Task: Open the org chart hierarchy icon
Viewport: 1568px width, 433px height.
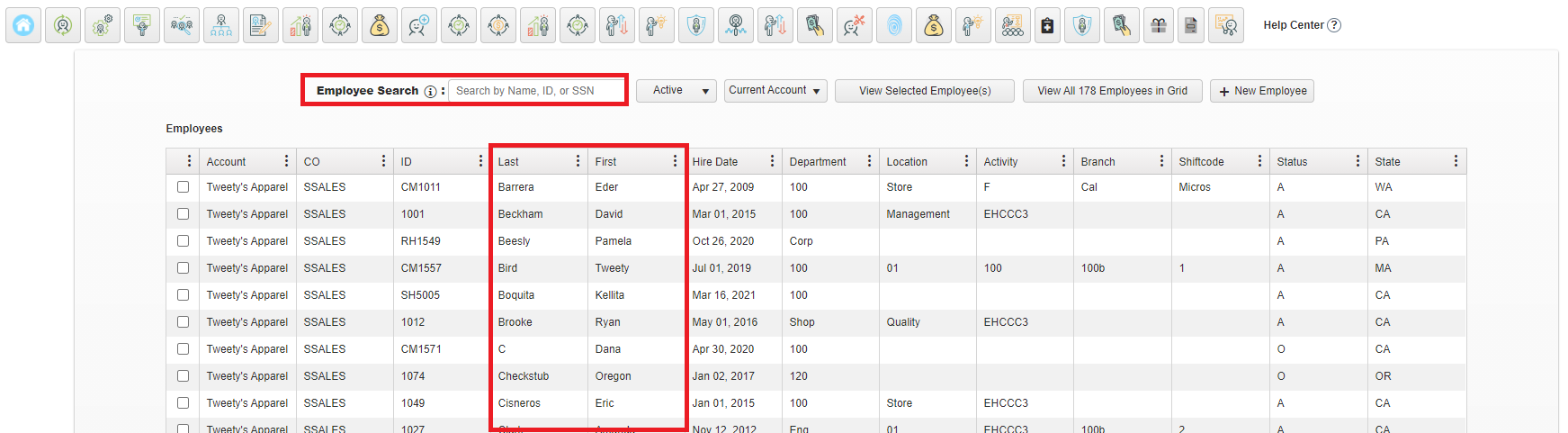Action: (x=221, y=25)
